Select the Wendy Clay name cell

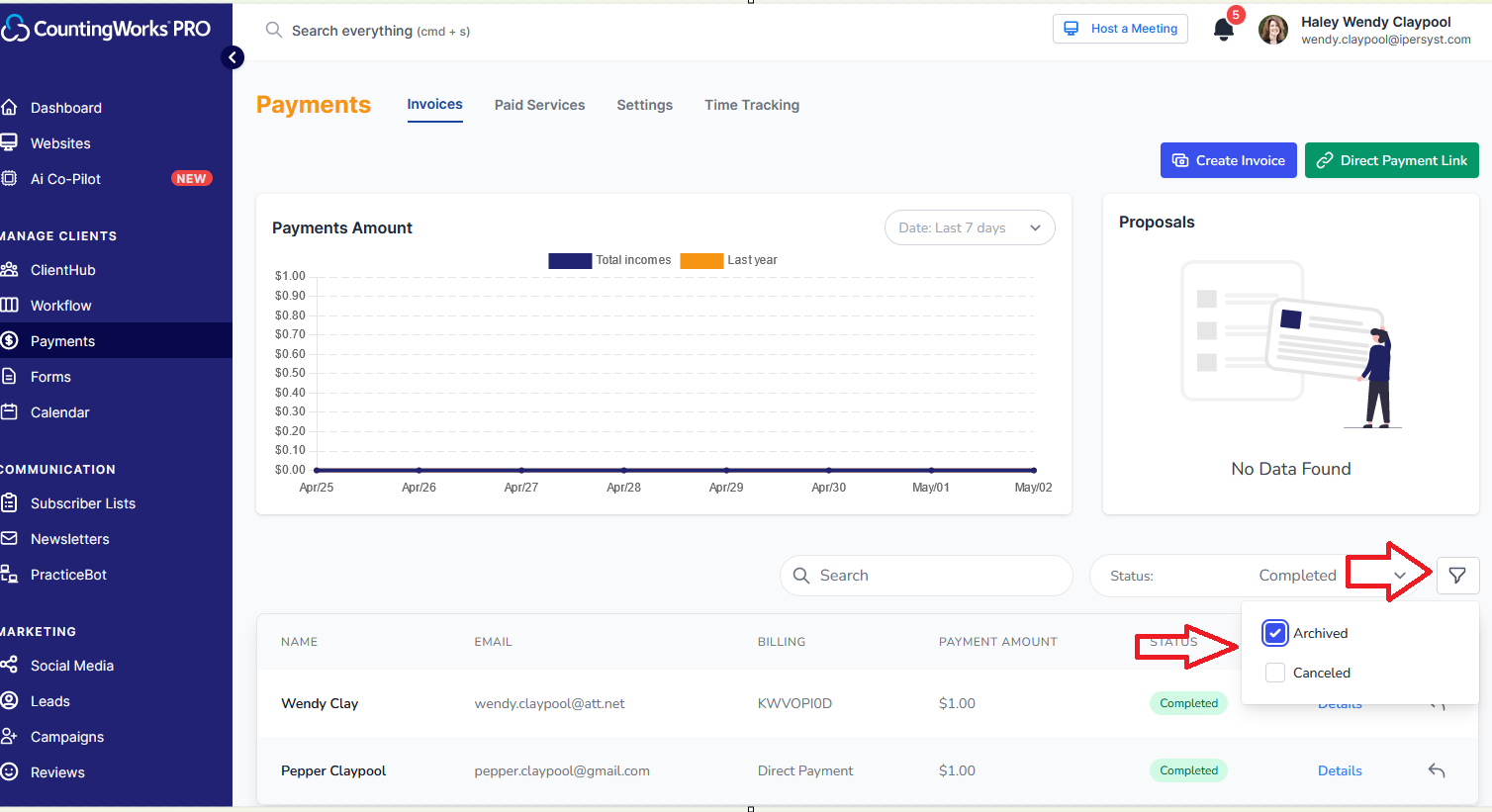[320, 703]
